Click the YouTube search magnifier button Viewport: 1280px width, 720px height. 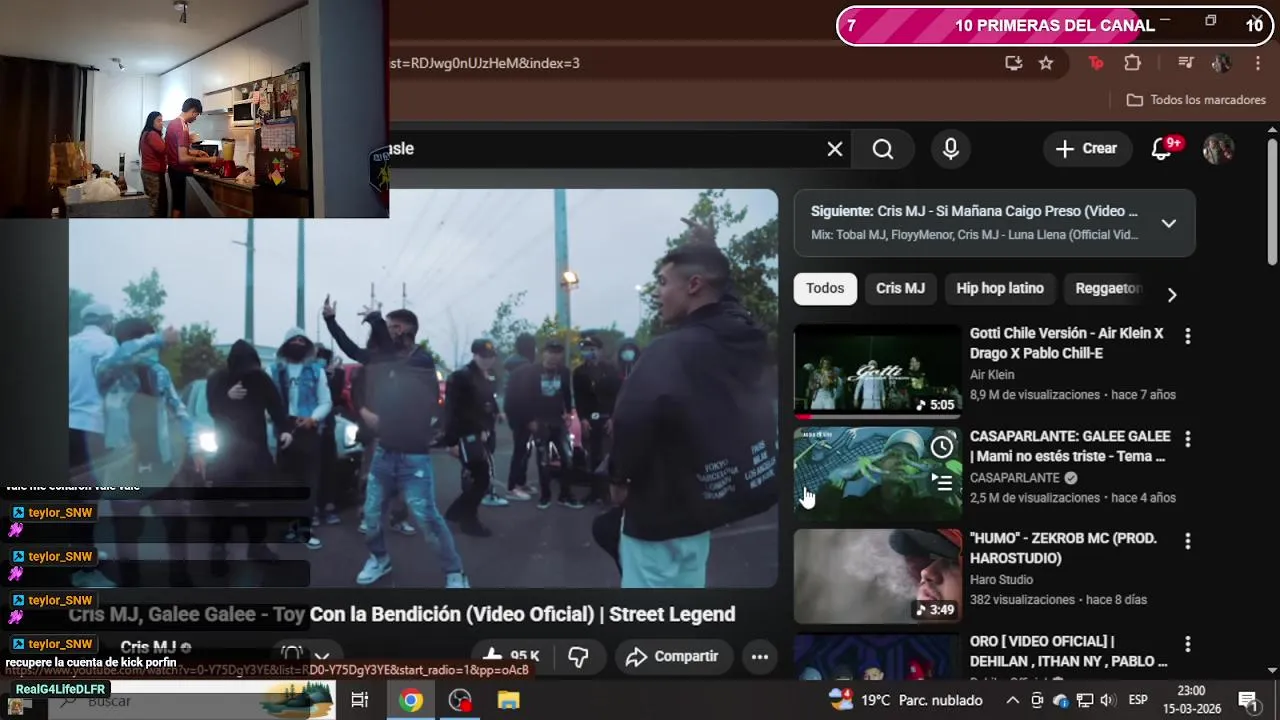pyautogui.click(x=883, y=149)
